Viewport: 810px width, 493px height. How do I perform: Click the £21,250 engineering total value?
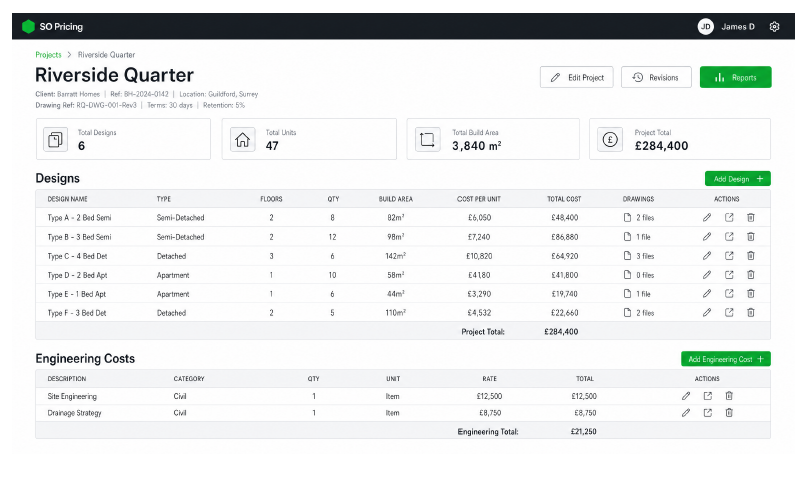[x=584, y=432]
